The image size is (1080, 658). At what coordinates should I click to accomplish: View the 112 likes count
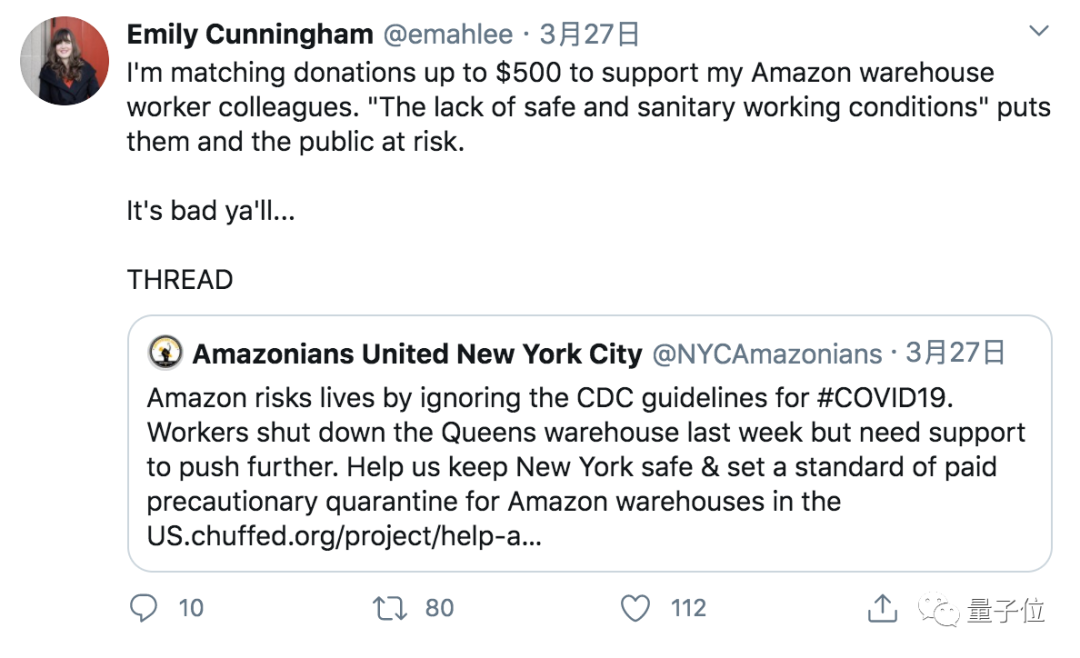click(x=688, y=608)
